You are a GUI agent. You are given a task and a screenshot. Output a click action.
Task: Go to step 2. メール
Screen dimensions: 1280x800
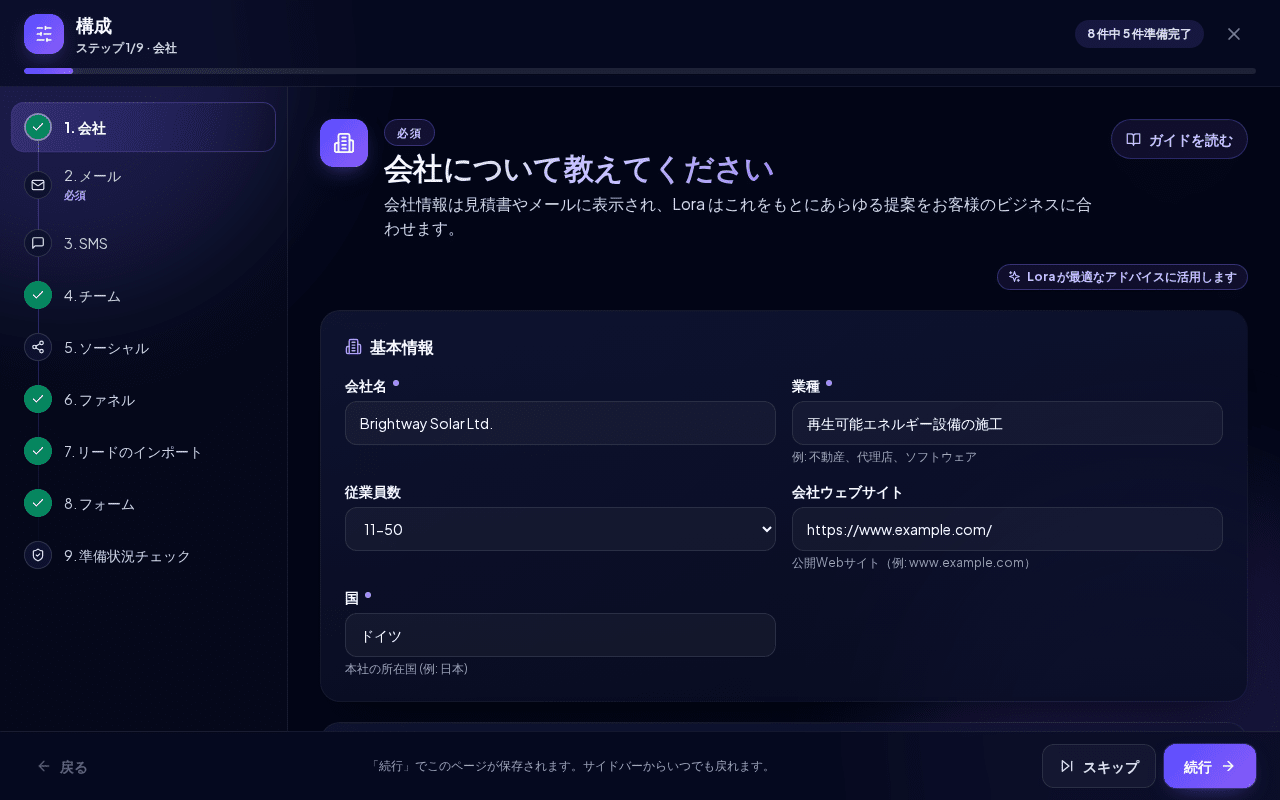143,185
